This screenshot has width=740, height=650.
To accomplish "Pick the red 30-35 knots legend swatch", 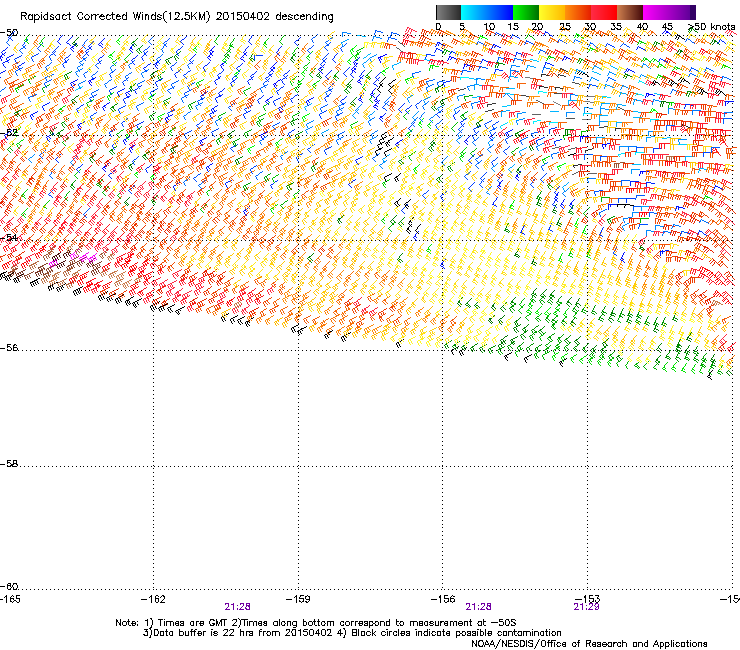I will click(604, 12).
